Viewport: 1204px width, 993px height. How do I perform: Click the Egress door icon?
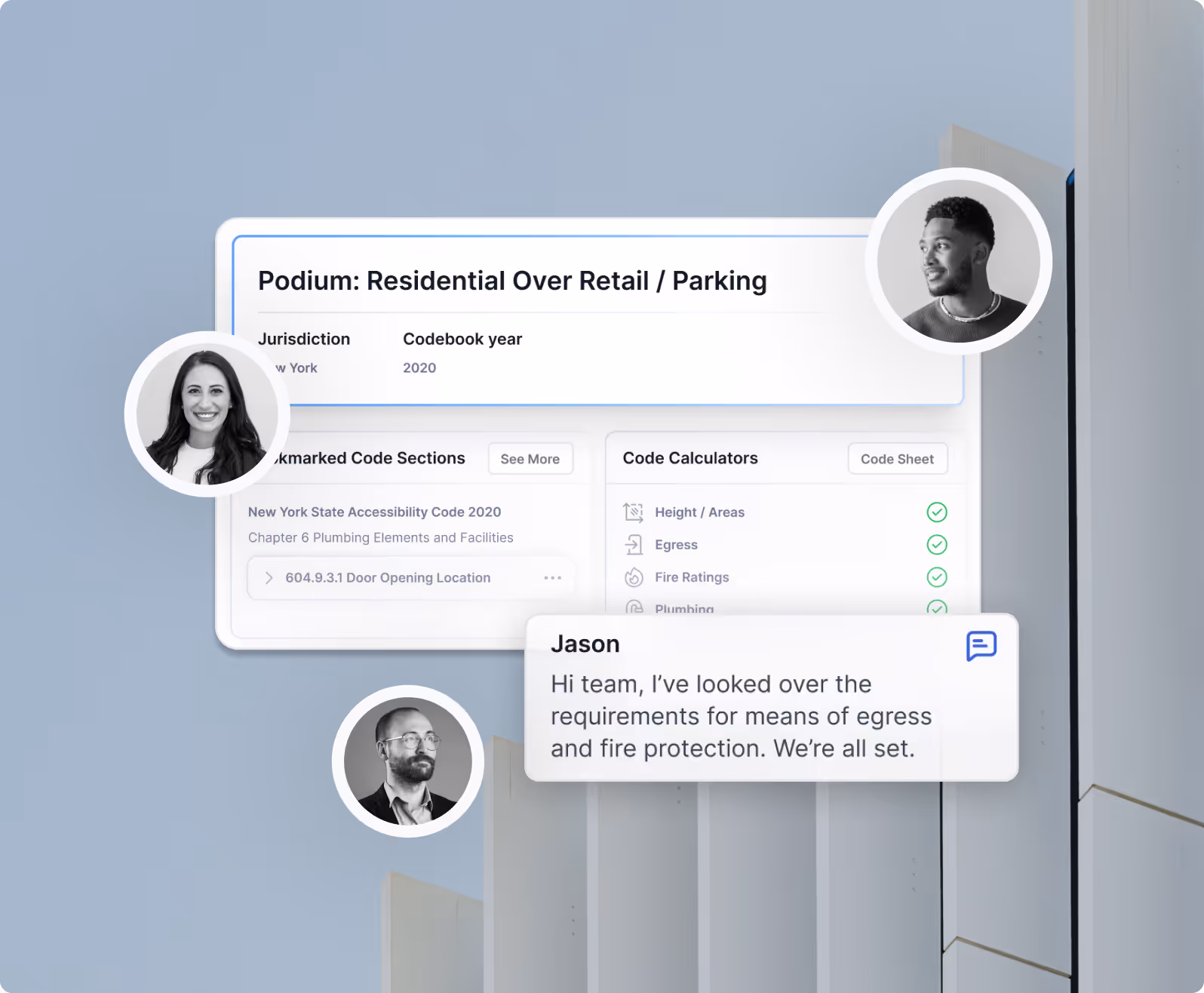click(x=634, y=545)
